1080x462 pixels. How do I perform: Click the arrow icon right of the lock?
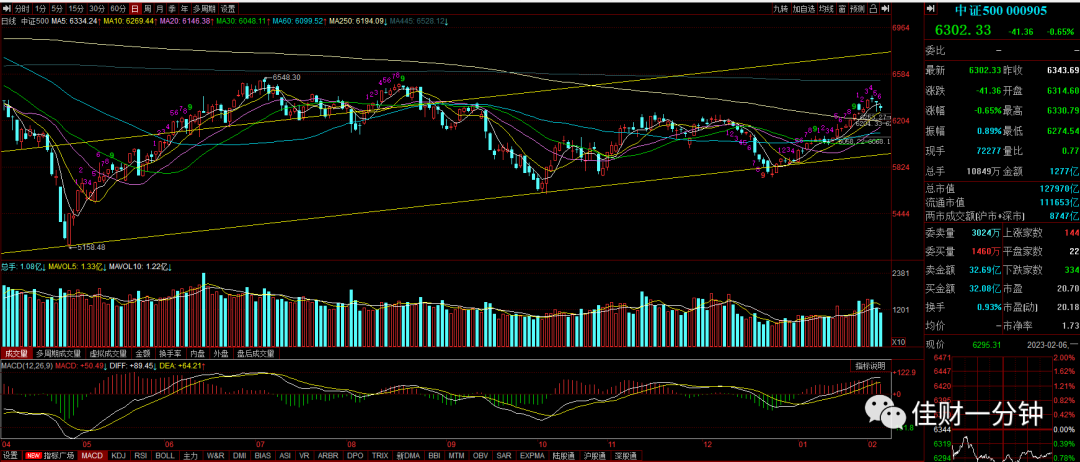885,9
